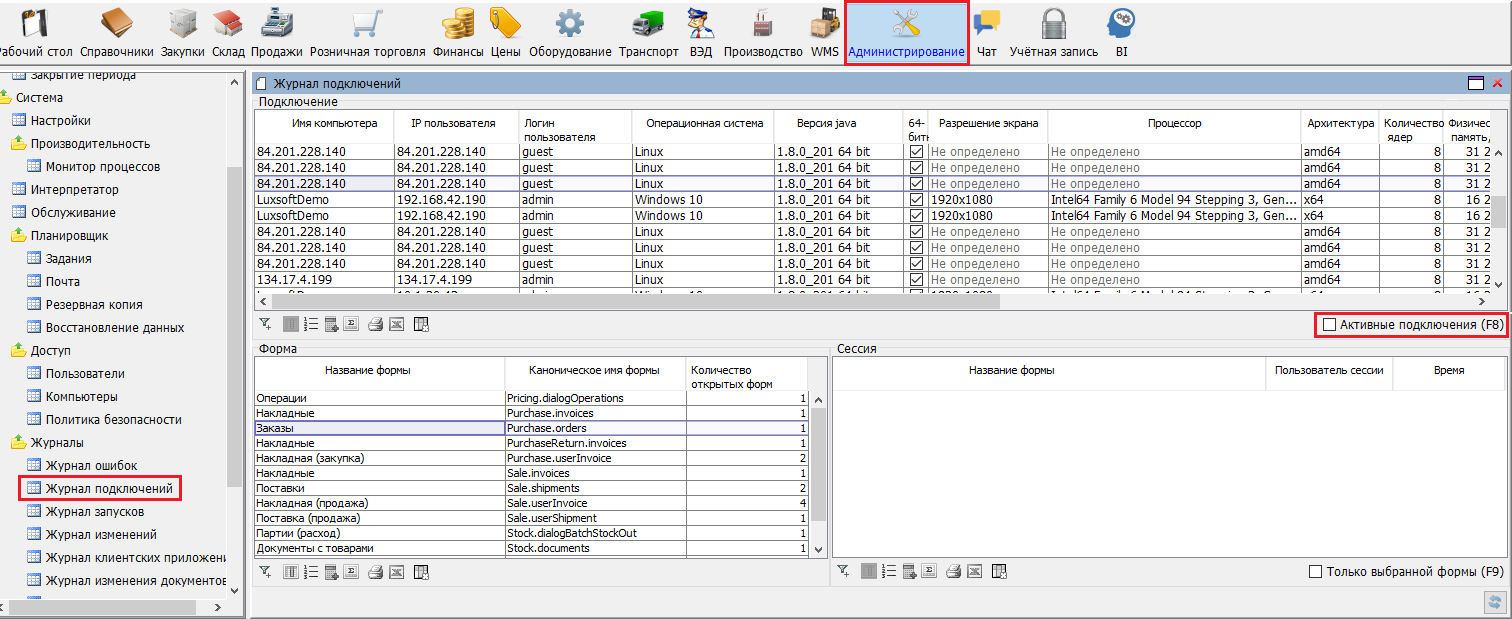Open Журнал ошибок in the sidebar

(91, 466)
